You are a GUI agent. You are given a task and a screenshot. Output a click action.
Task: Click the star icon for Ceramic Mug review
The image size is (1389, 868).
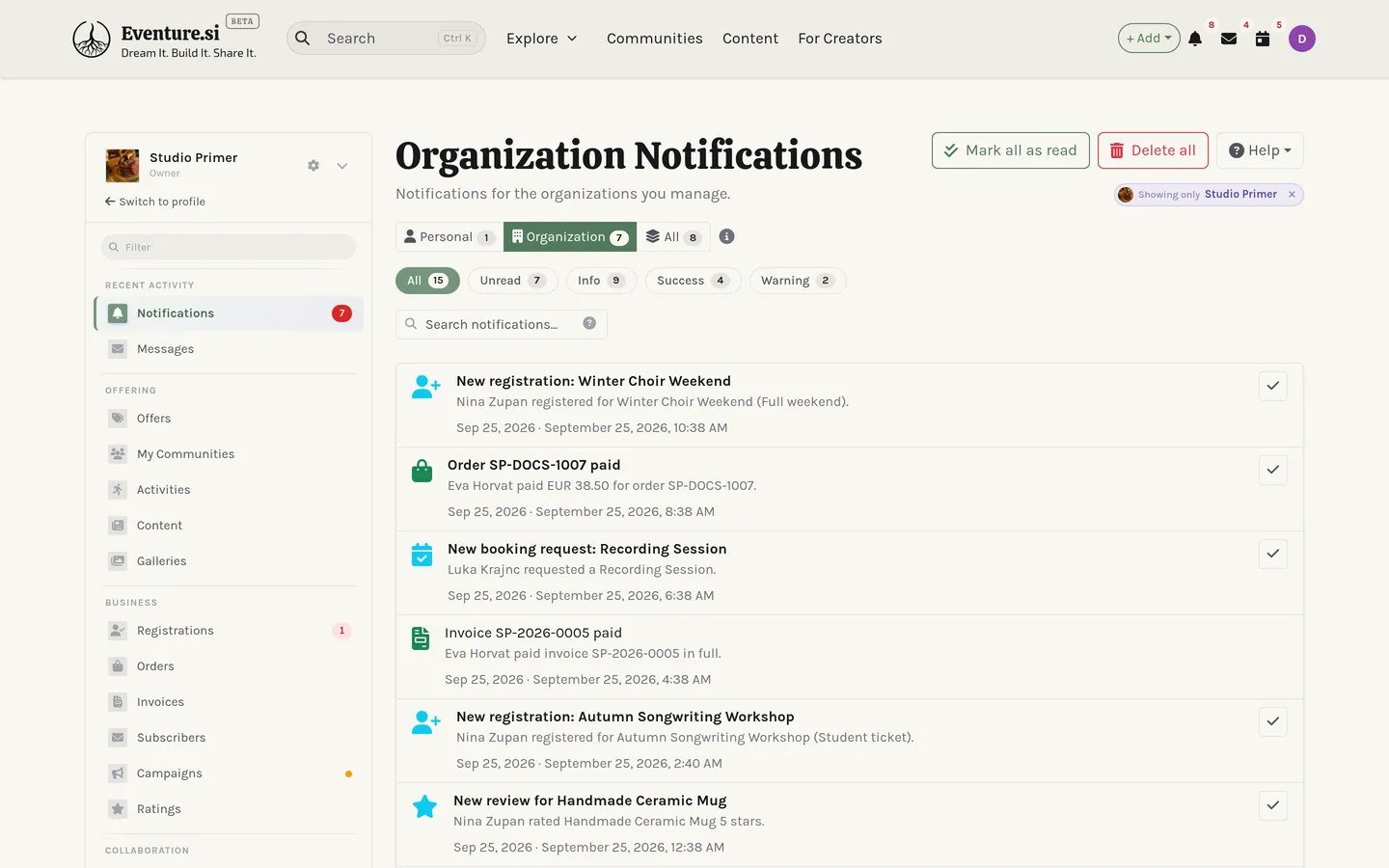pos(424,806)
